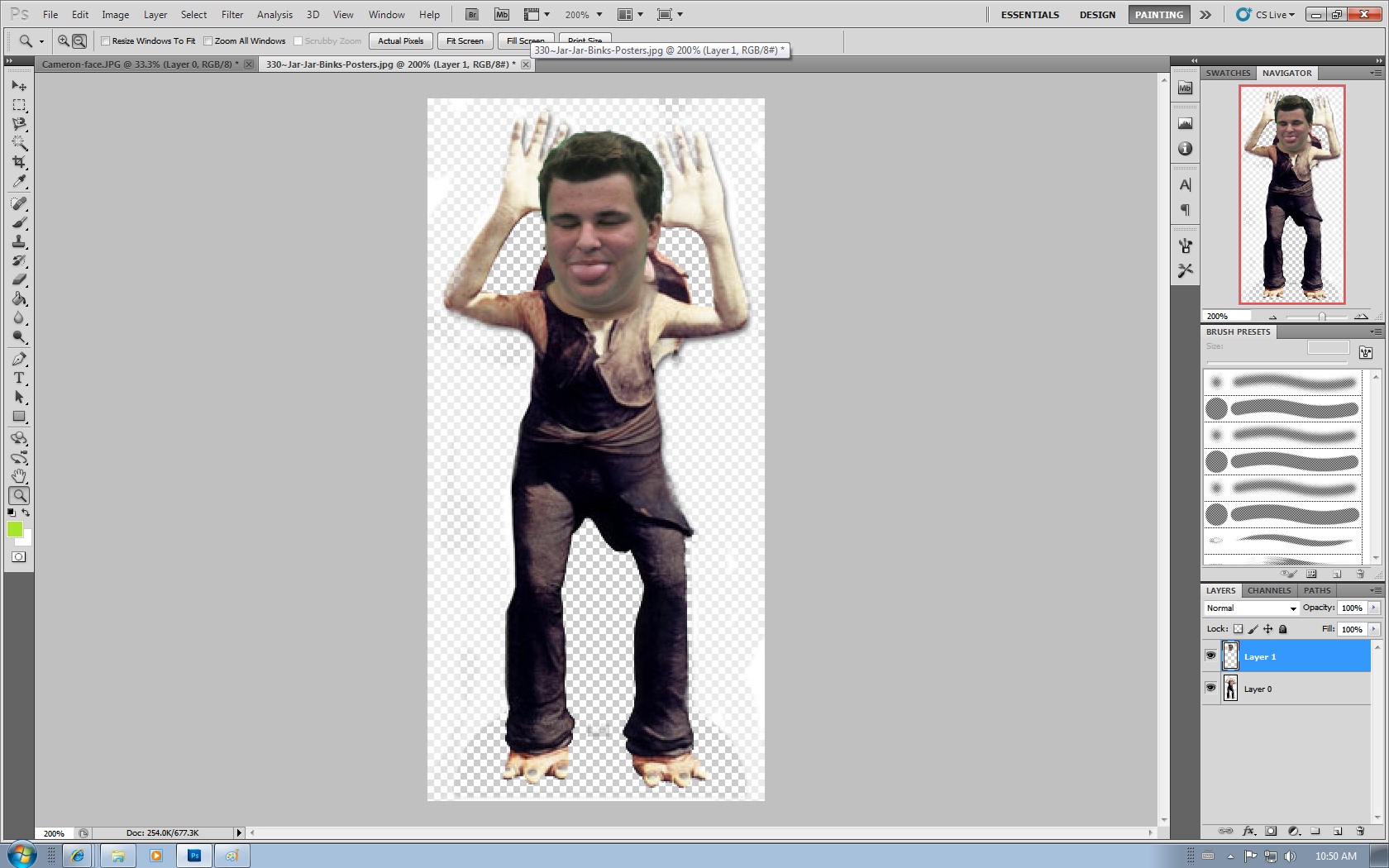The width and height of the screenshot is (1389, 868).
Task: Open Mini Bridge from the top bar
Action: 502,15
